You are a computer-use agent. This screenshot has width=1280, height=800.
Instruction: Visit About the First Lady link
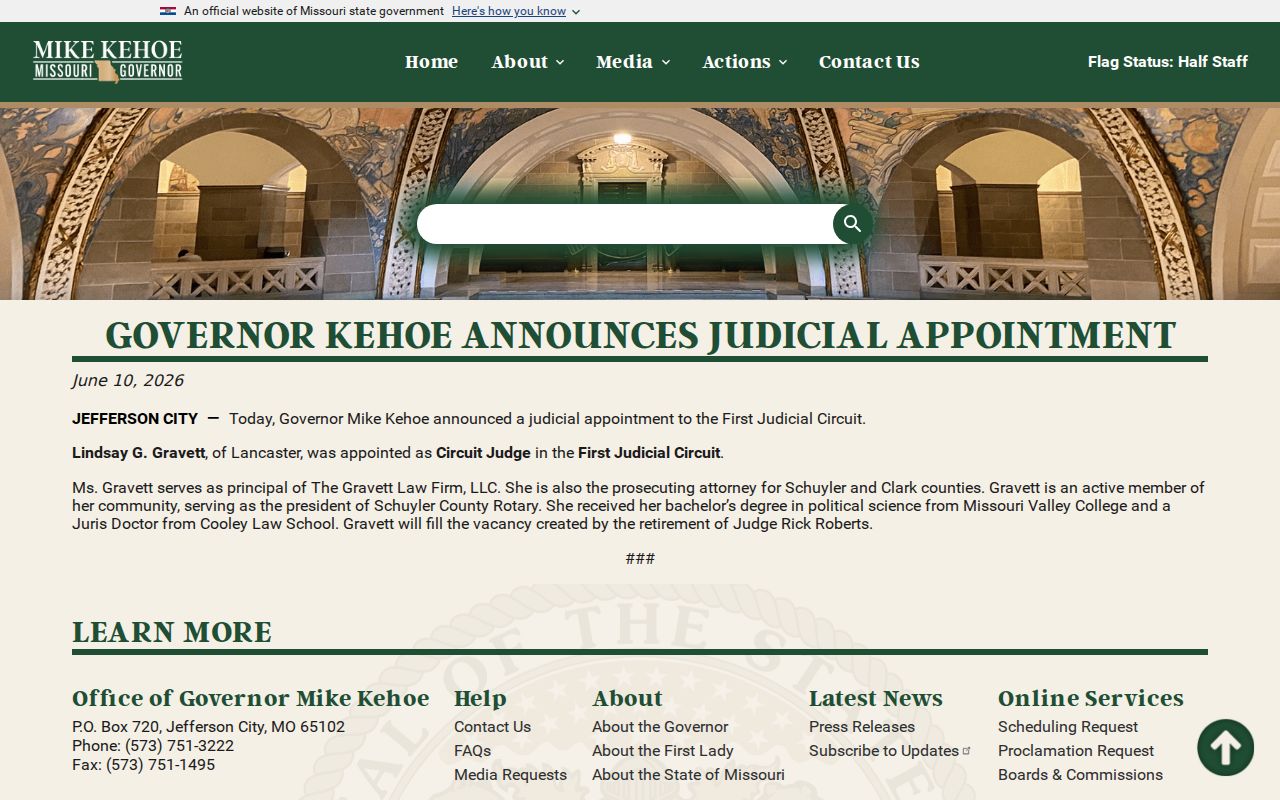[x=663, y=751]
